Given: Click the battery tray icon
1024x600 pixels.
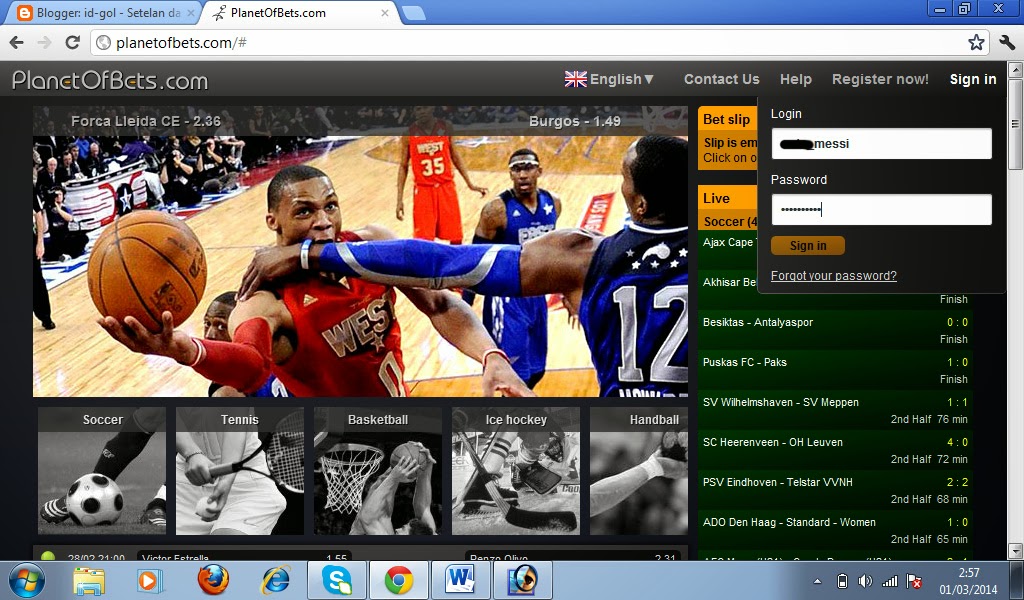Looking at the screenshot, I should coord(842,580).
